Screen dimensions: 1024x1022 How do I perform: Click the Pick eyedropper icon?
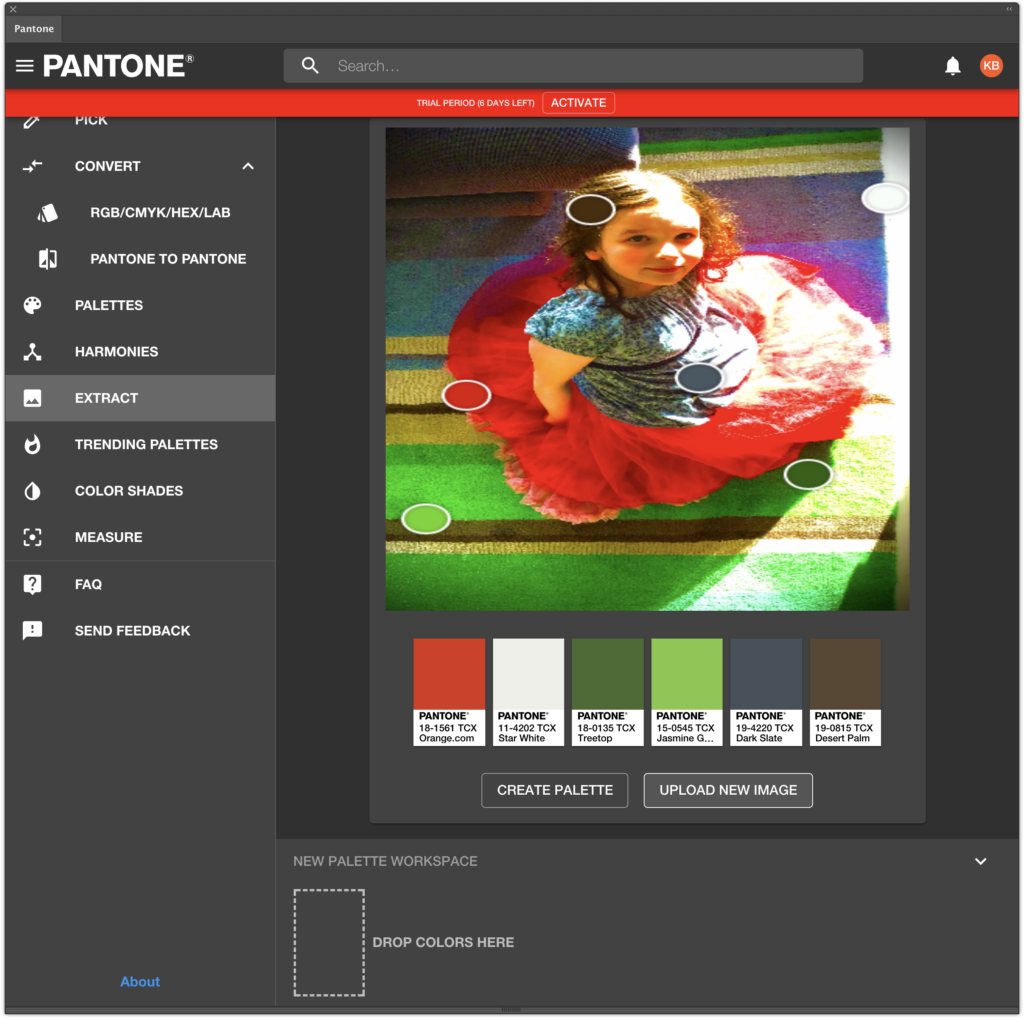pos(32,121)
